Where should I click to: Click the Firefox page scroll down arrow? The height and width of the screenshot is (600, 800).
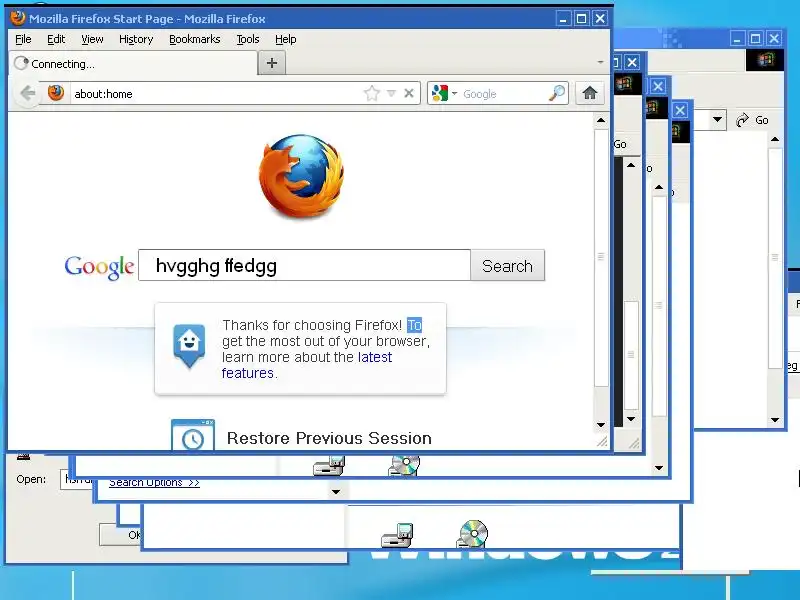click(x=601, y=425)
